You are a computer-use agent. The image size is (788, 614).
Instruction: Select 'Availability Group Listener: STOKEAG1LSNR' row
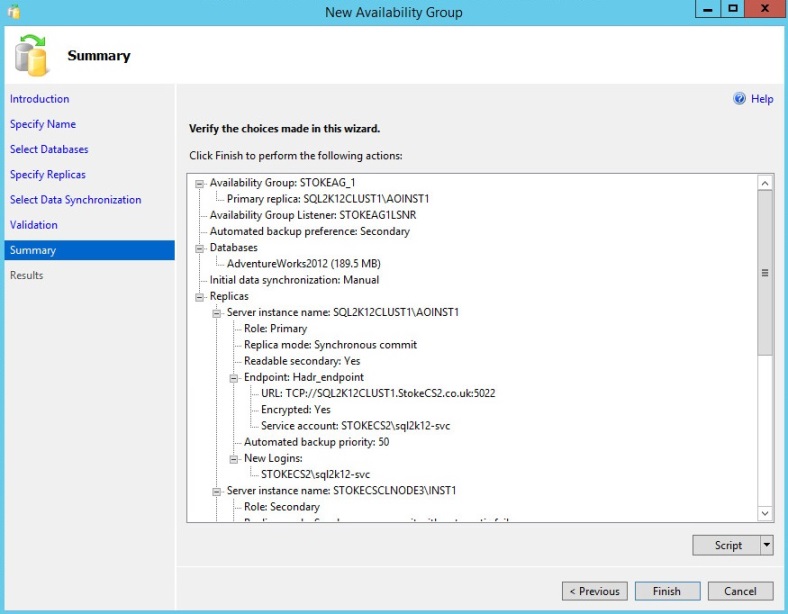tap(313, 215)
